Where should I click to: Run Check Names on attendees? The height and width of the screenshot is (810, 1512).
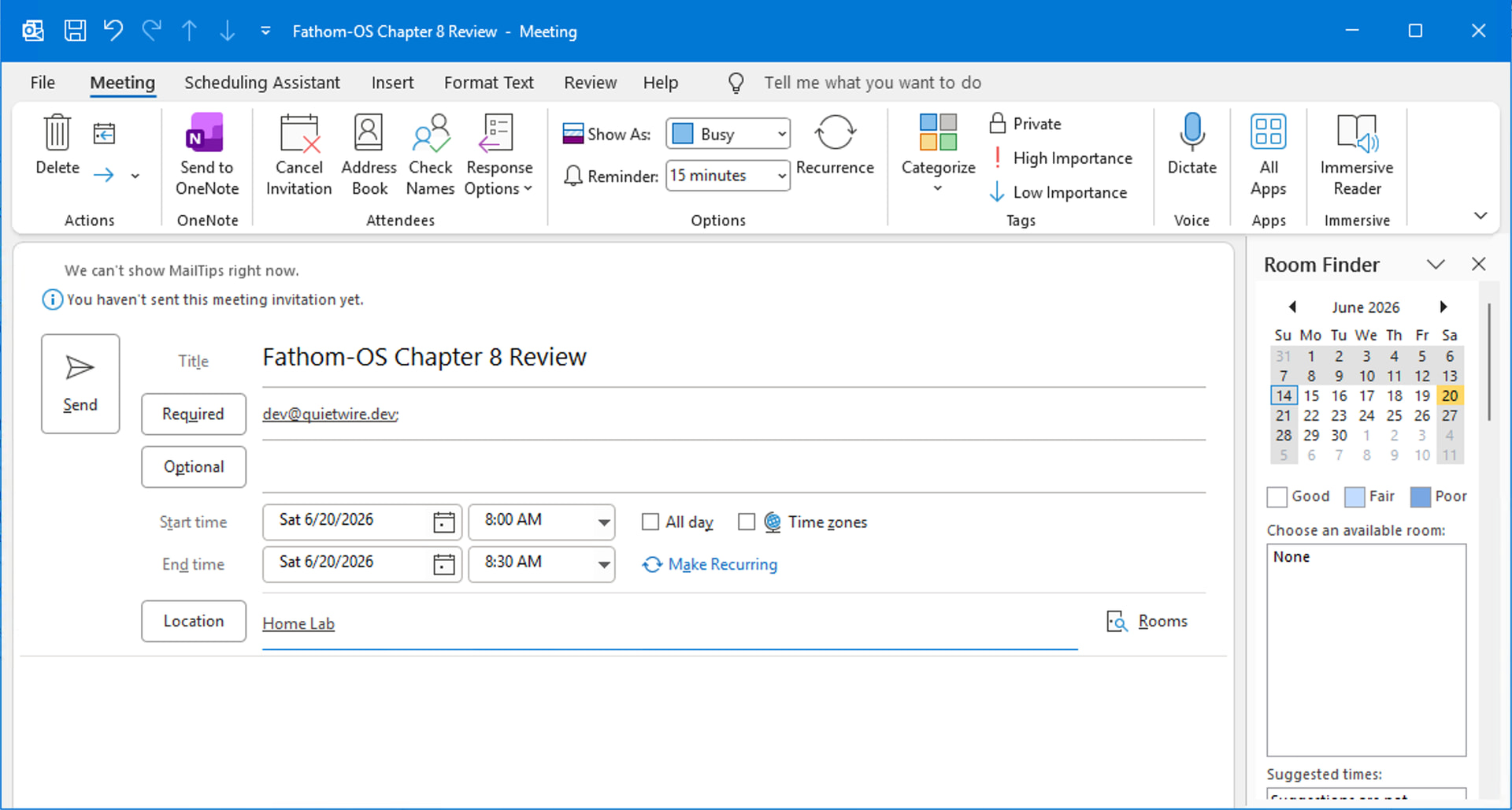(x=430, y=155)
